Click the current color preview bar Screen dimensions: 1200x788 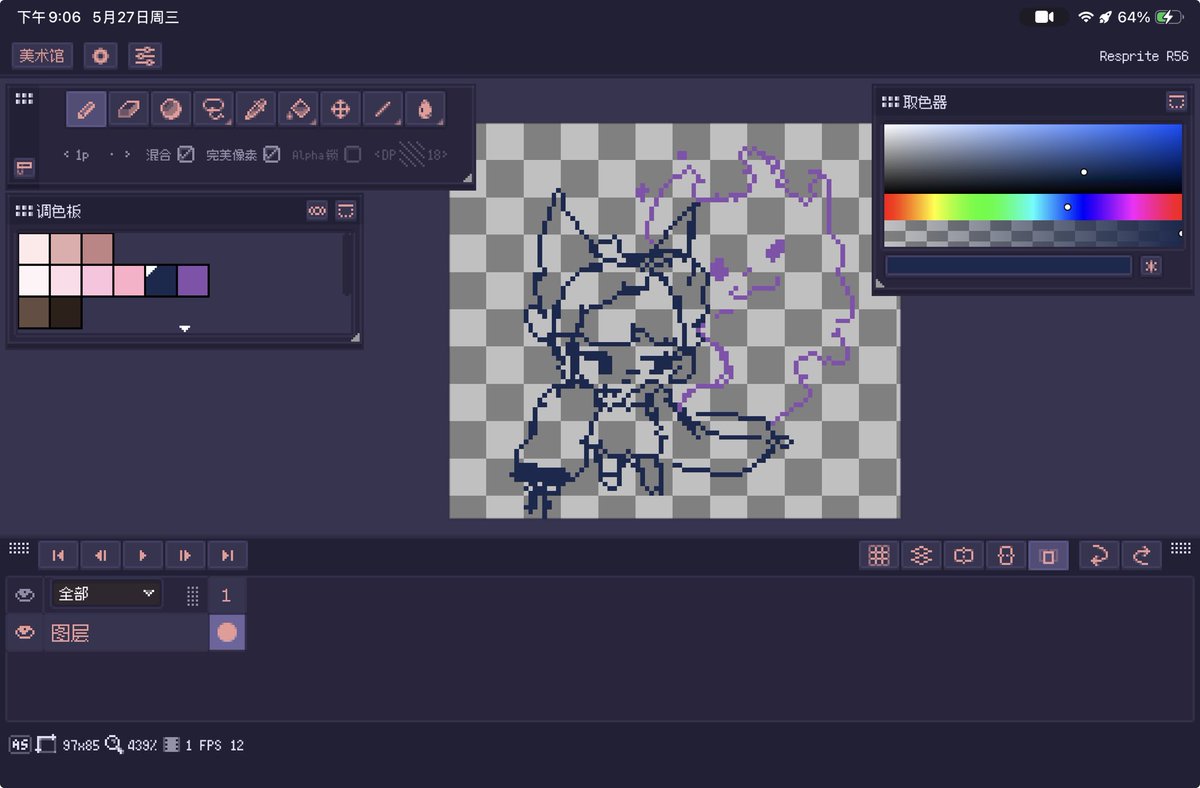point(1009,266)
